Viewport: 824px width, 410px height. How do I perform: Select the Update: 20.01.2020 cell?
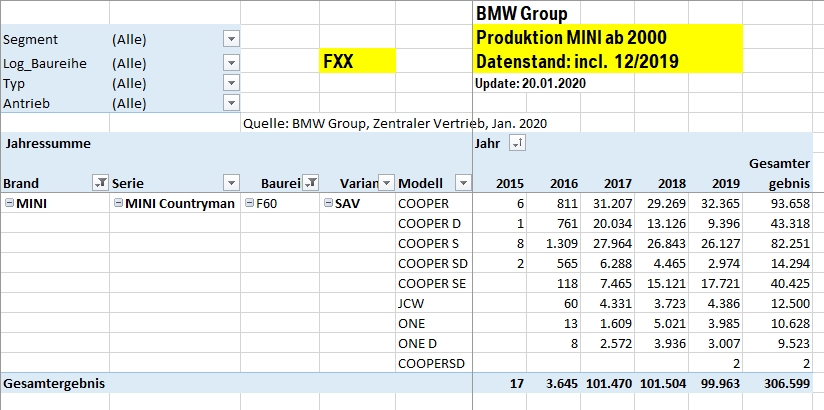(x=530, y=83)
